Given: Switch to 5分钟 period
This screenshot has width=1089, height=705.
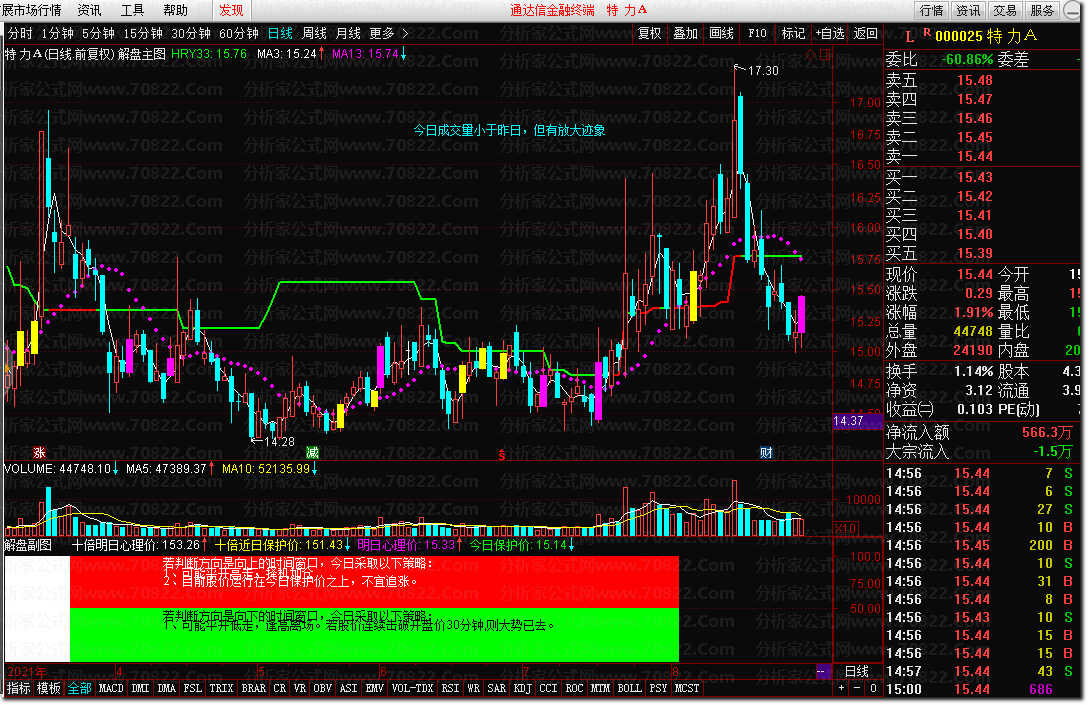Looking at the screenshot, I should coord(99,33).
